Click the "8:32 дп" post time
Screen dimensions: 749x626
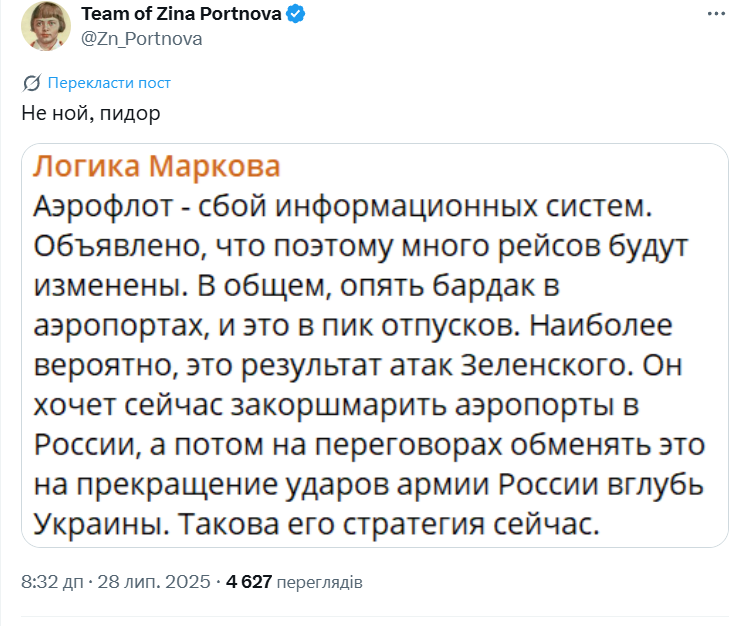(55, 581)
